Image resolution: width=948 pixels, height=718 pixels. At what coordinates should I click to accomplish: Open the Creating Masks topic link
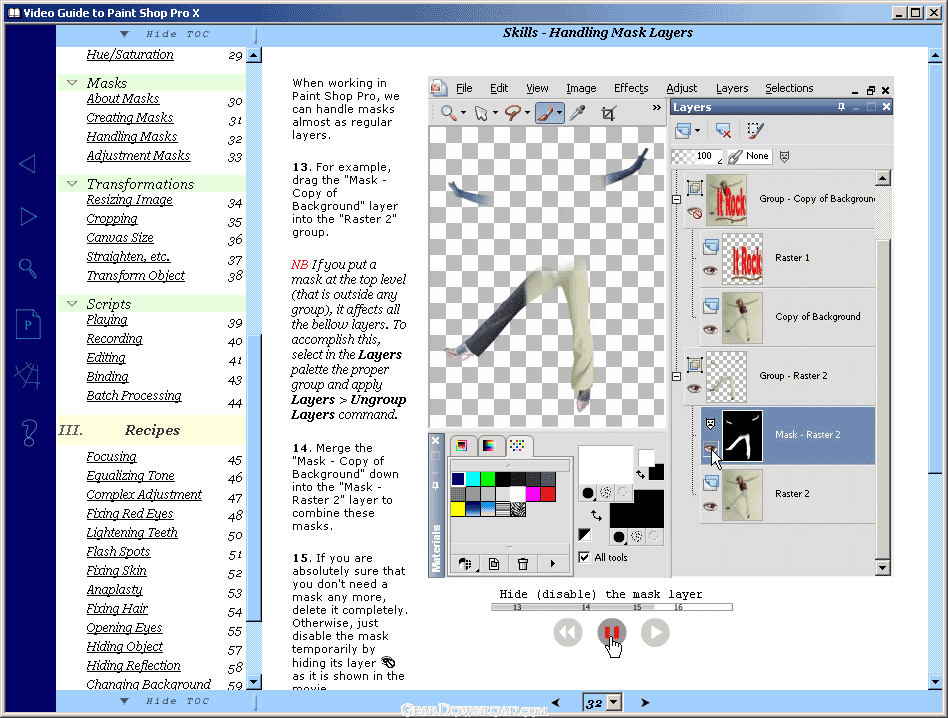click(129, 118)
